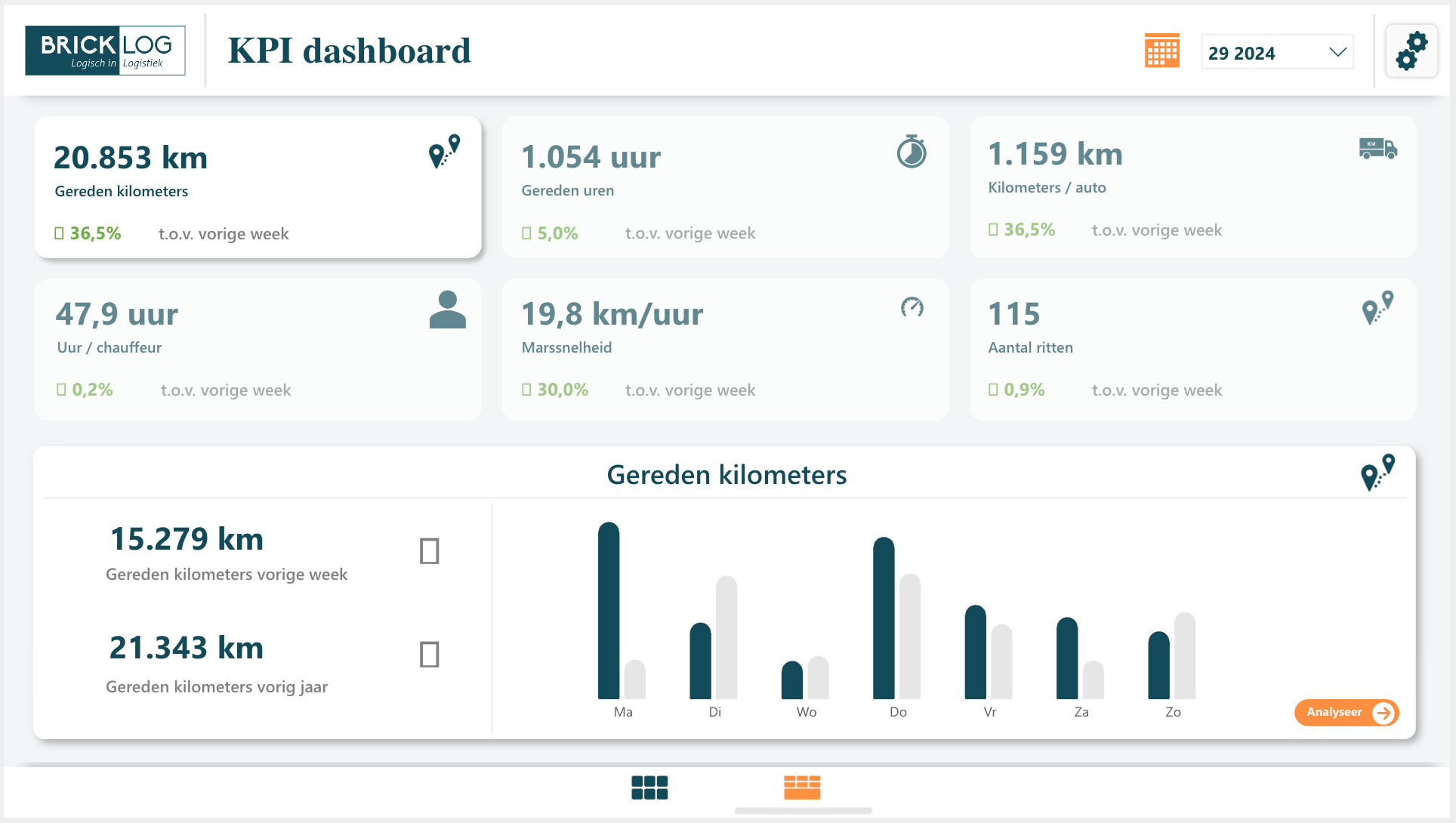Screen dimensions: 1456x823
Task: Click the Gereden kilometers chart title
Action: point(726,475)
